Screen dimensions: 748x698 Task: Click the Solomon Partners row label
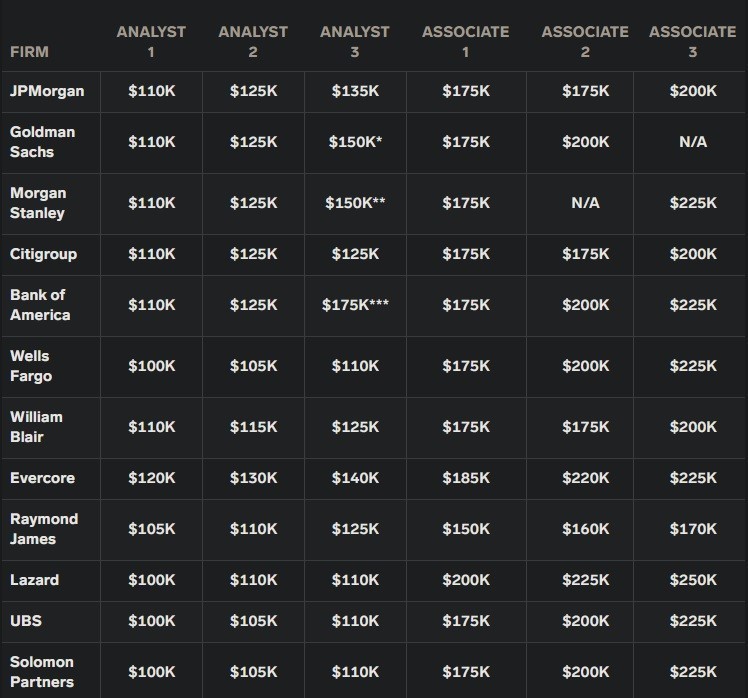point(40,672)
